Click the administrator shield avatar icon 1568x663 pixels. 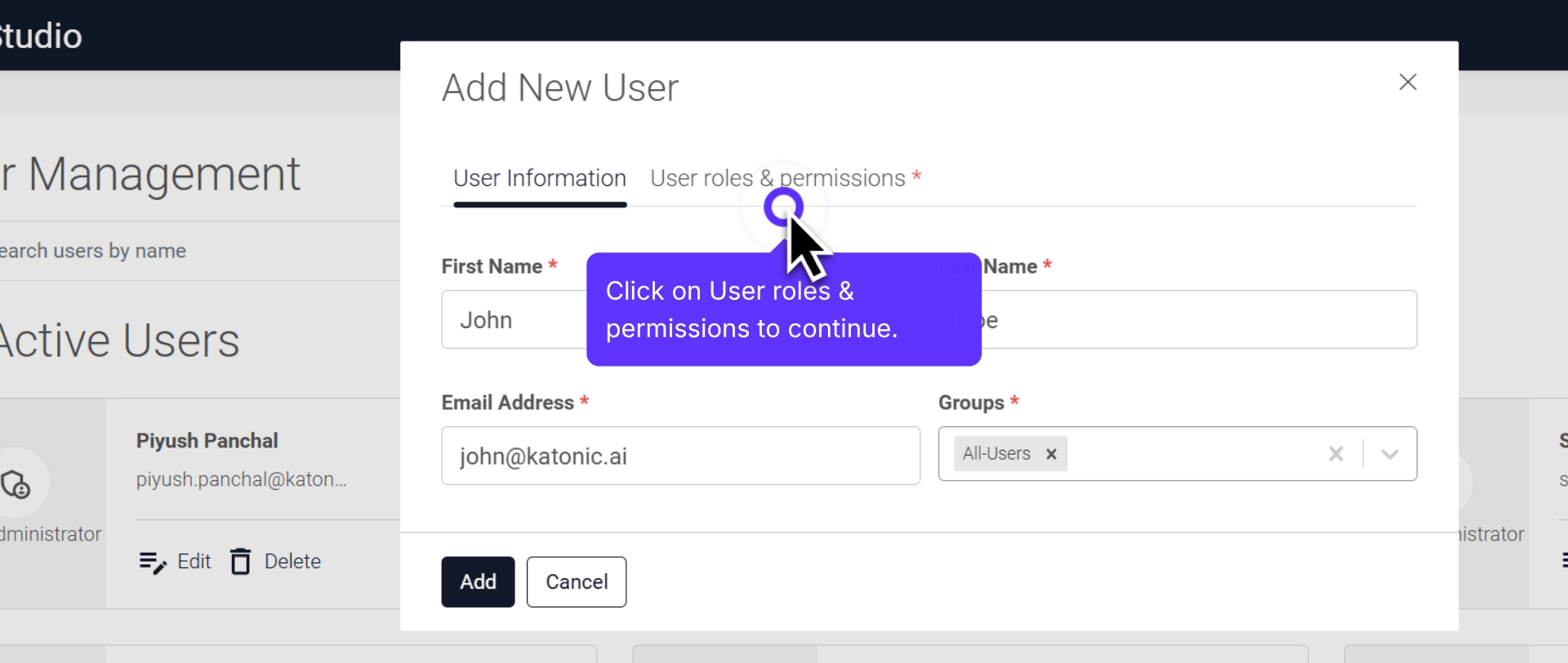(x=16, y=483)
